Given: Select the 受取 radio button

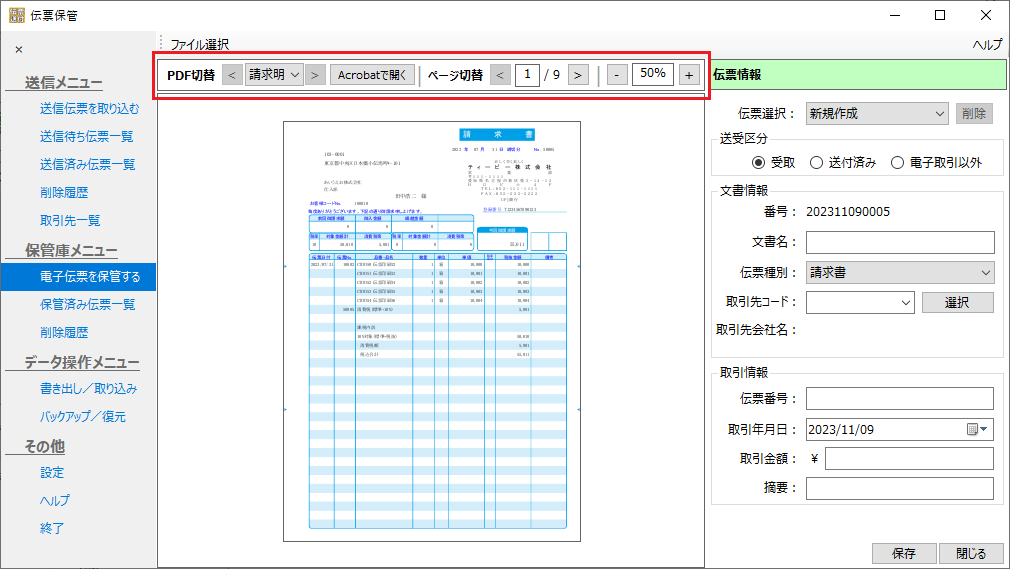Looking at the screenshot, I should click(x=758, y=162).
